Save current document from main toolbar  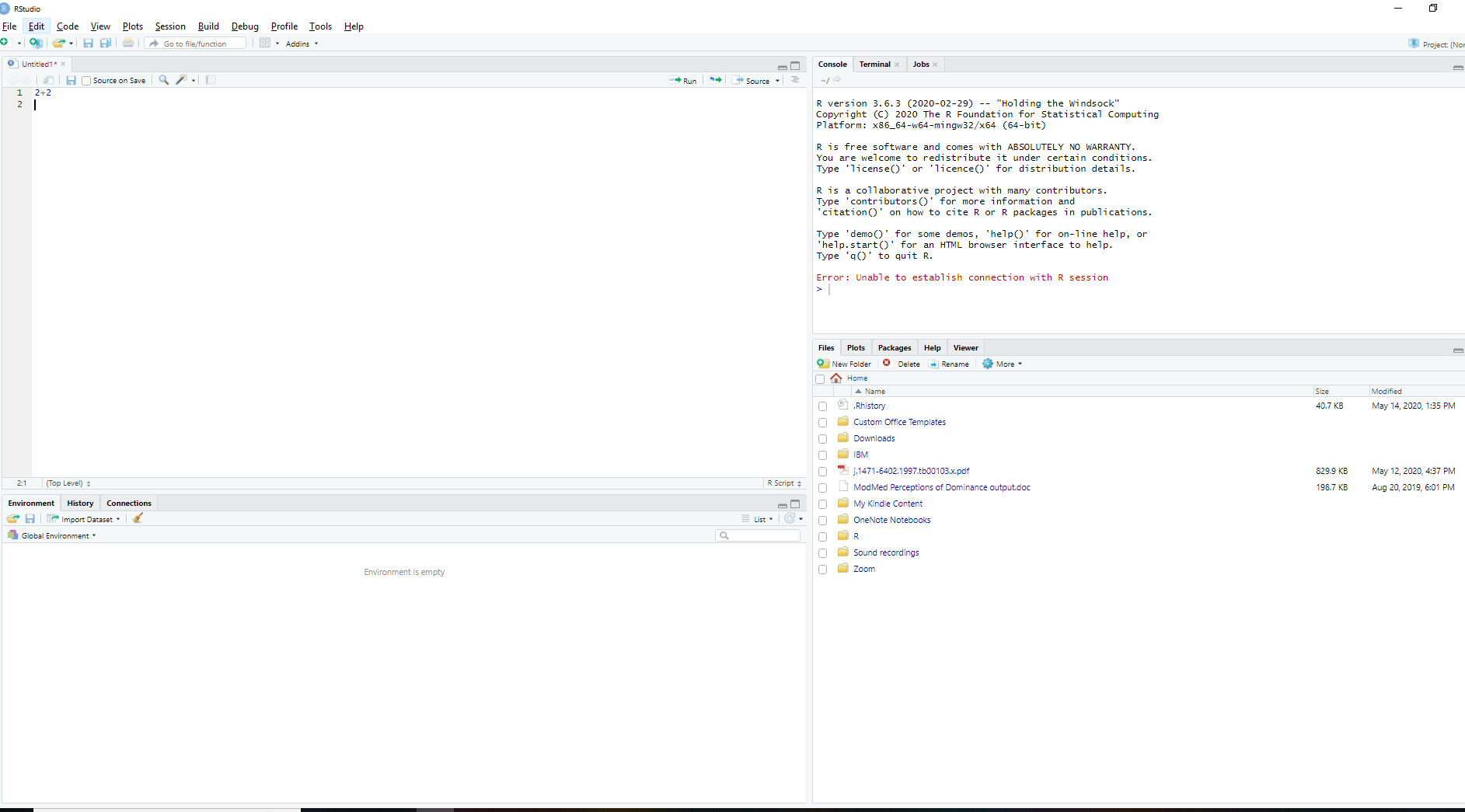88,43
